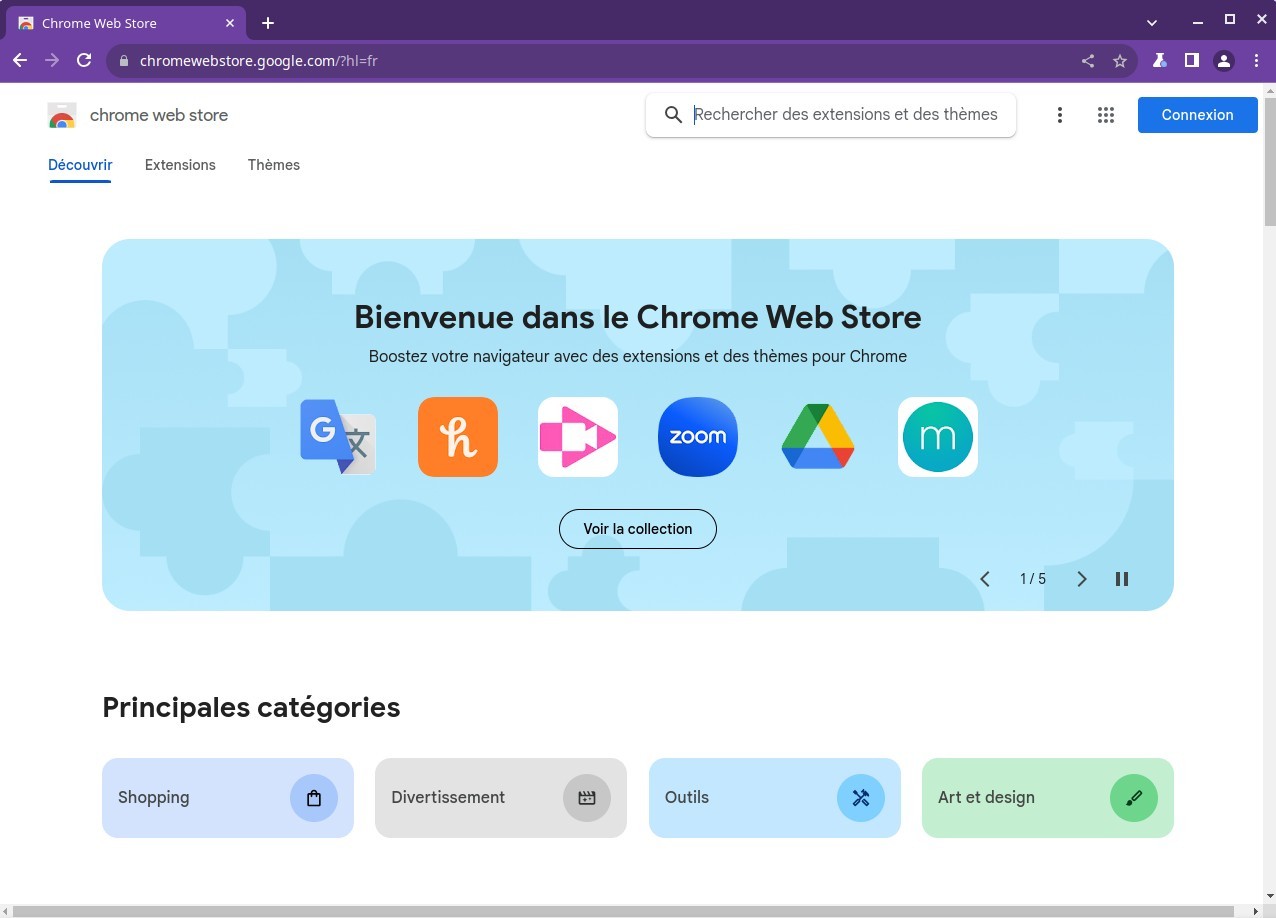Image resolution: width=1276 pixels, height=918 pixels.
Task: Select the Chrome Web Store browser tab
Action: click(126, 23)
